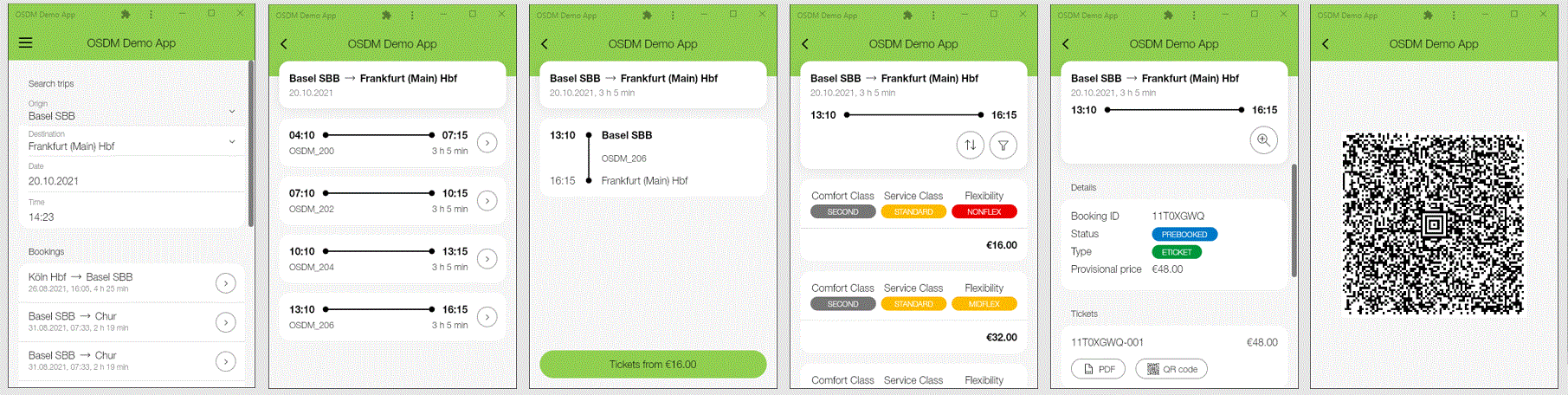Open the Köln Hbf to Basel SBB booking
1568x395 pixels.
[132, 282]
